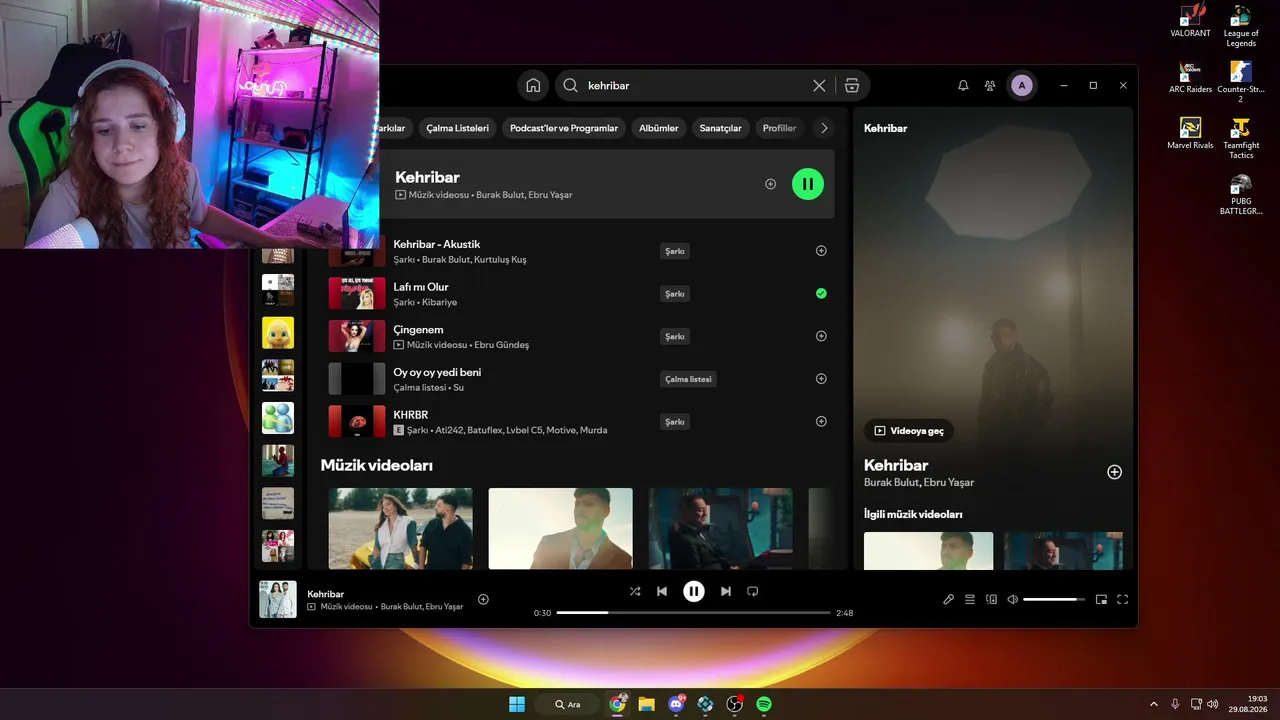Click now playing Kehribar cover art
The image size is (1280, 720).
[278, 600]
